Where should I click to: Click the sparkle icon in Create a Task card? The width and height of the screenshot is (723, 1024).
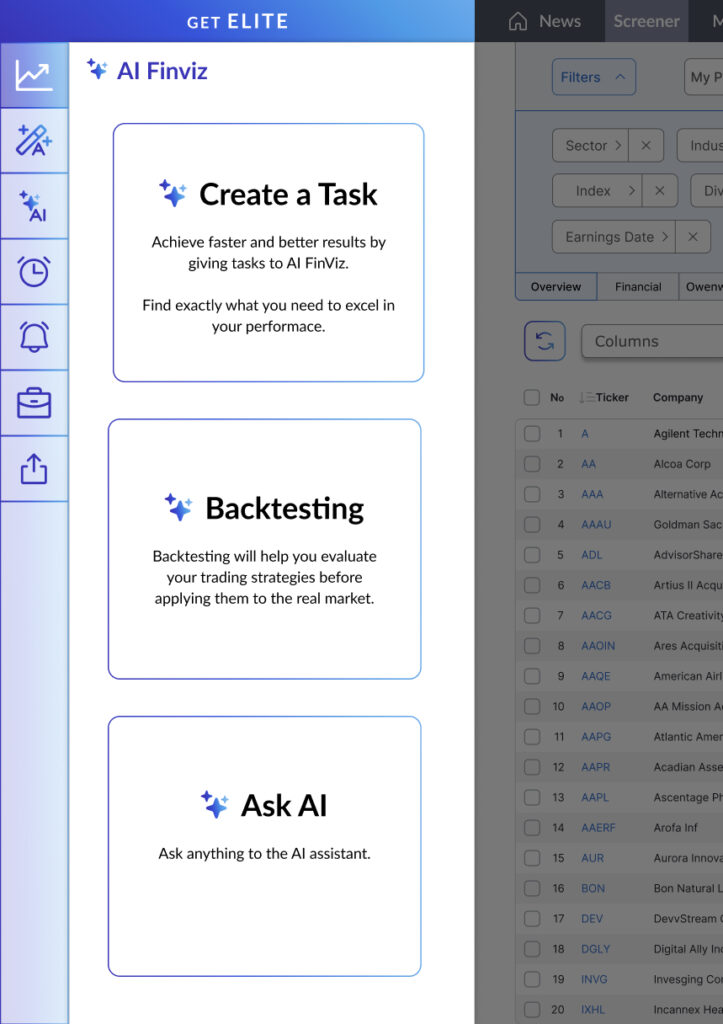(173, 193)
